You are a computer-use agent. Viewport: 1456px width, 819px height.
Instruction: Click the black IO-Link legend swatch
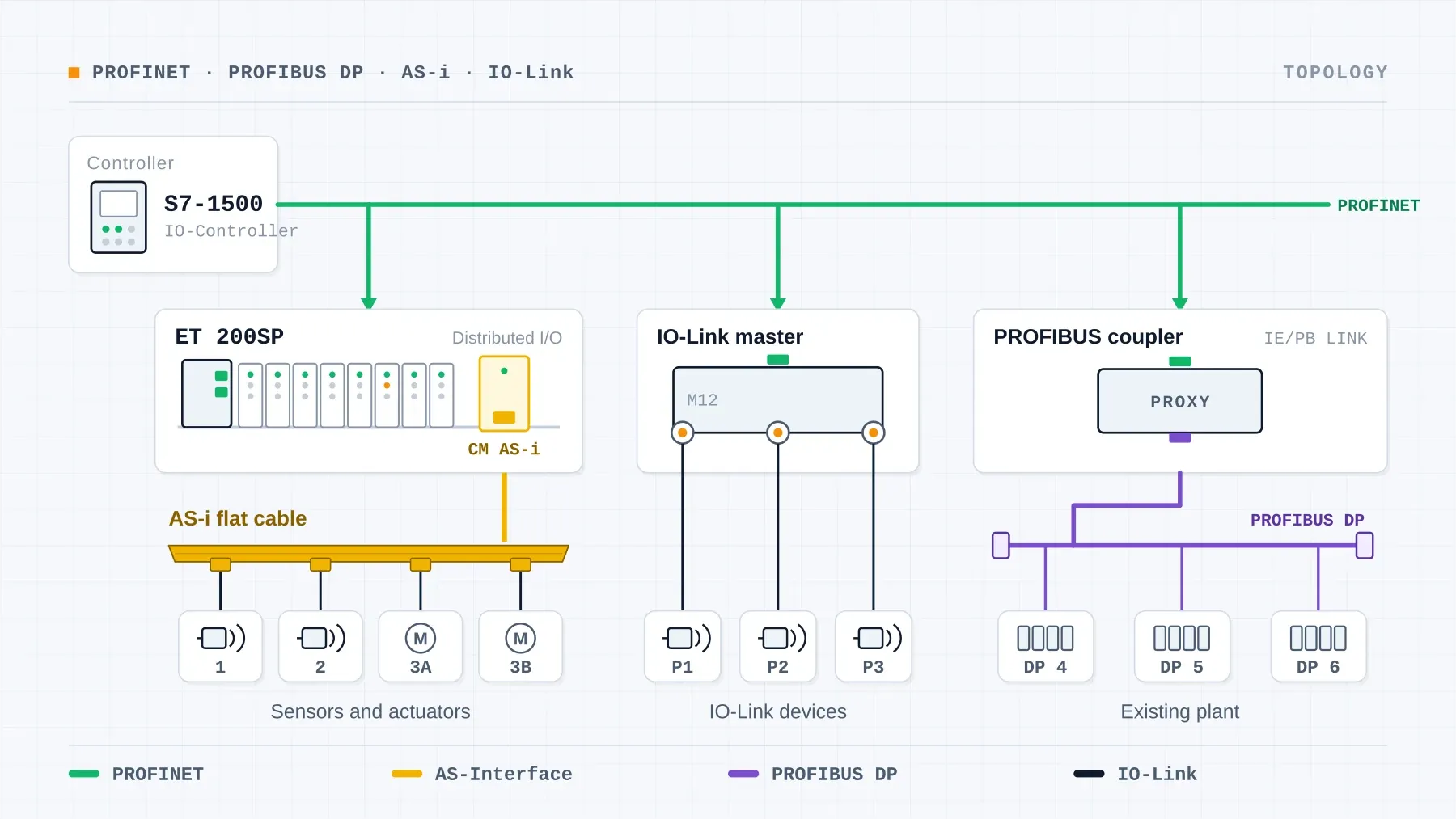[x=1089, y=774]
